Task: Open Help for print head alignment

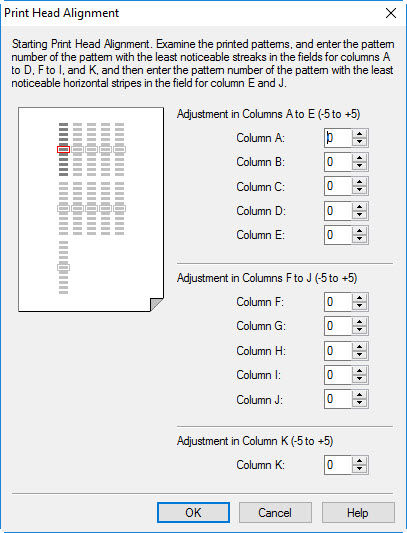Action: 358,512
